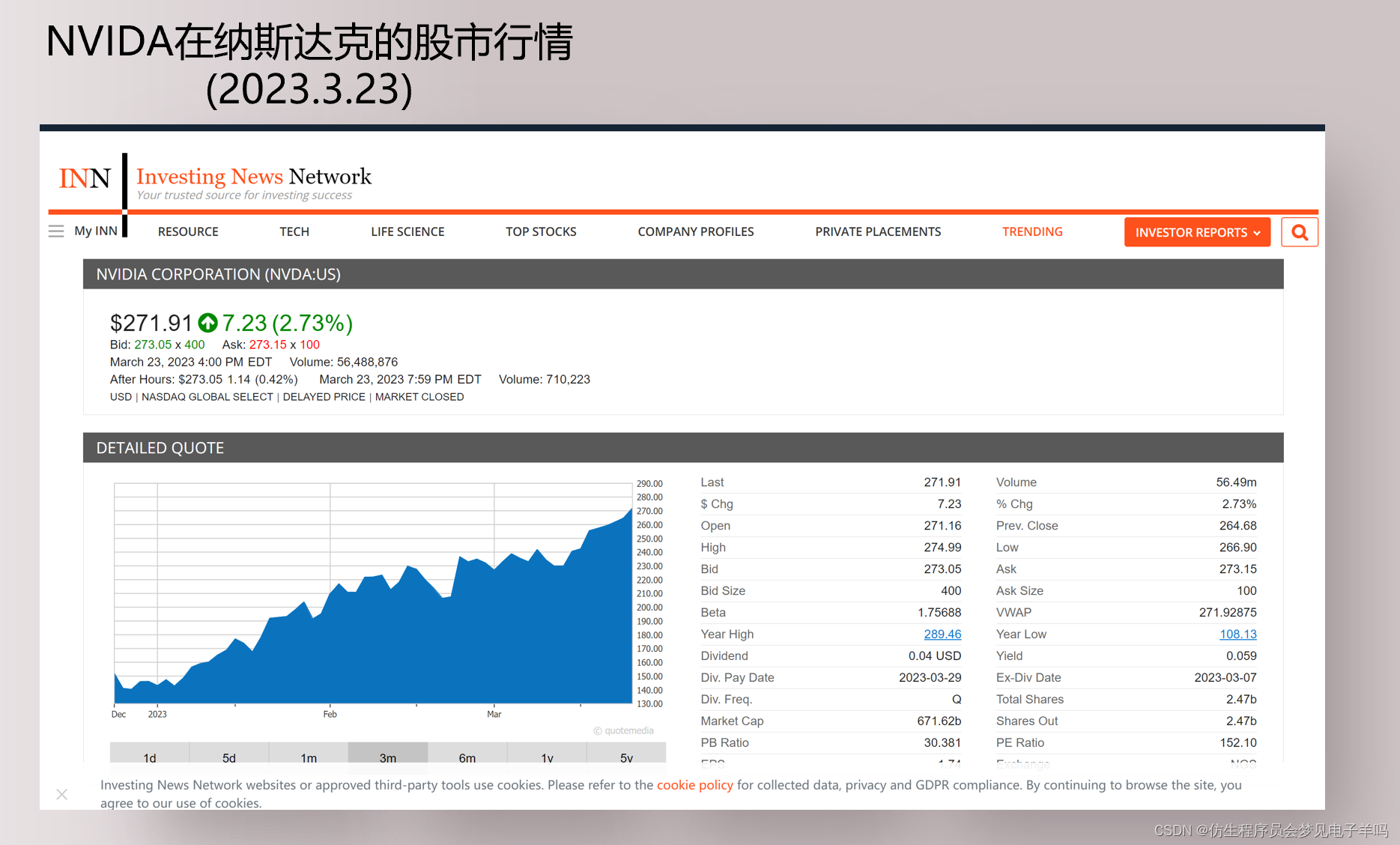The image size is (1400, 845).
Task: Click the Volume: 56,488,876 text
Action: [x=344, y=362]
